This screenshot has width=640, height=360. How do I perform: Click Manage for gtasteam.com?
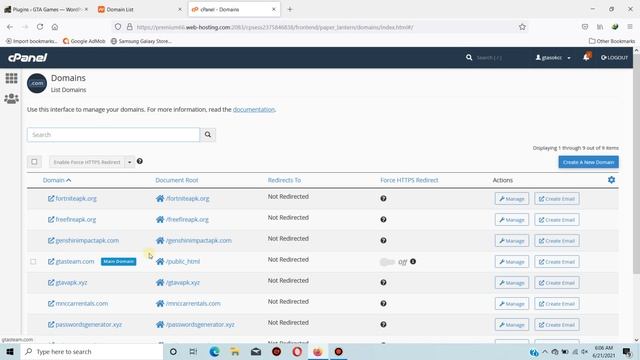click(512, 262)
